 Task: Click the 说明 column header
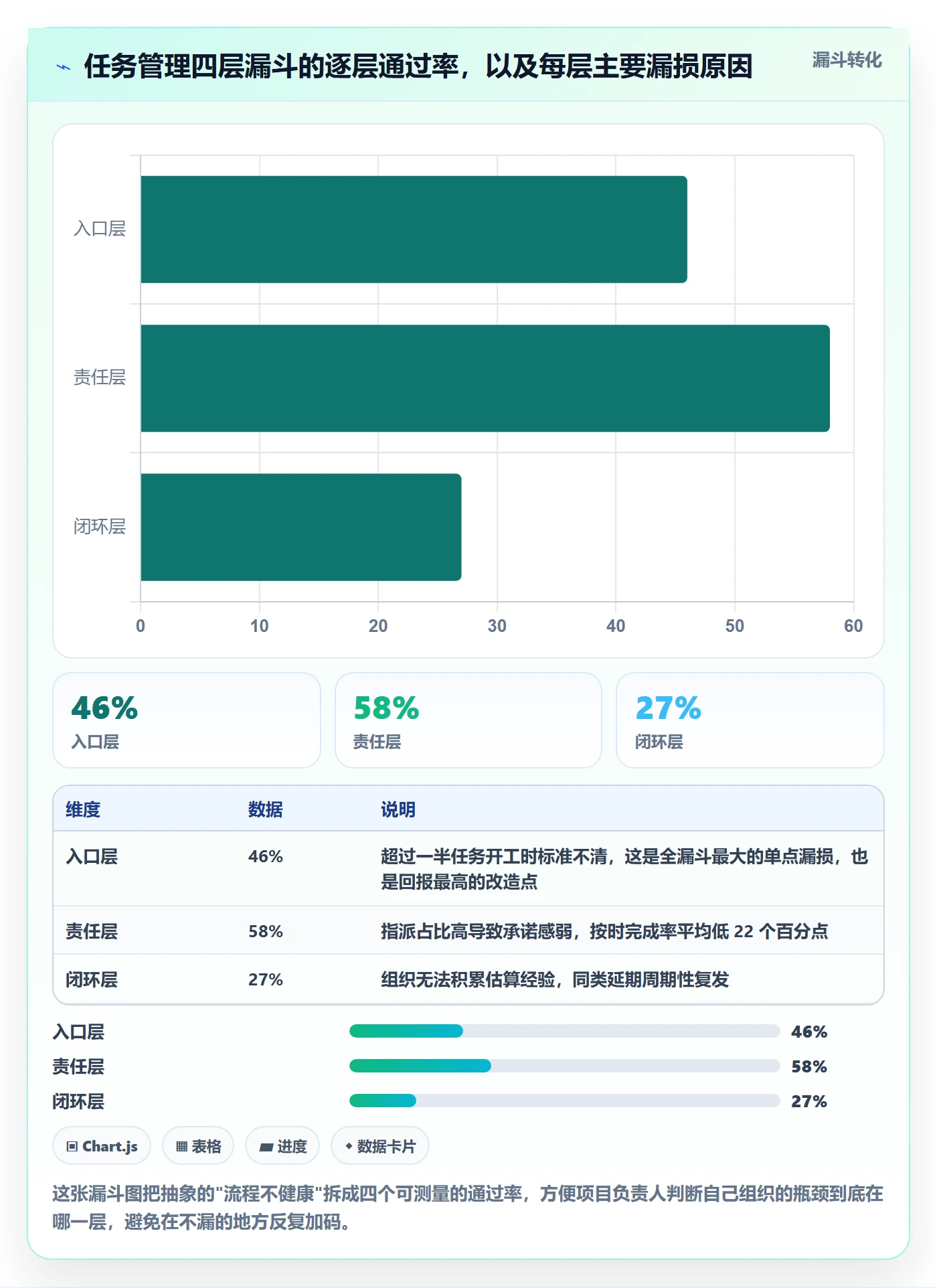pos(398,809)
